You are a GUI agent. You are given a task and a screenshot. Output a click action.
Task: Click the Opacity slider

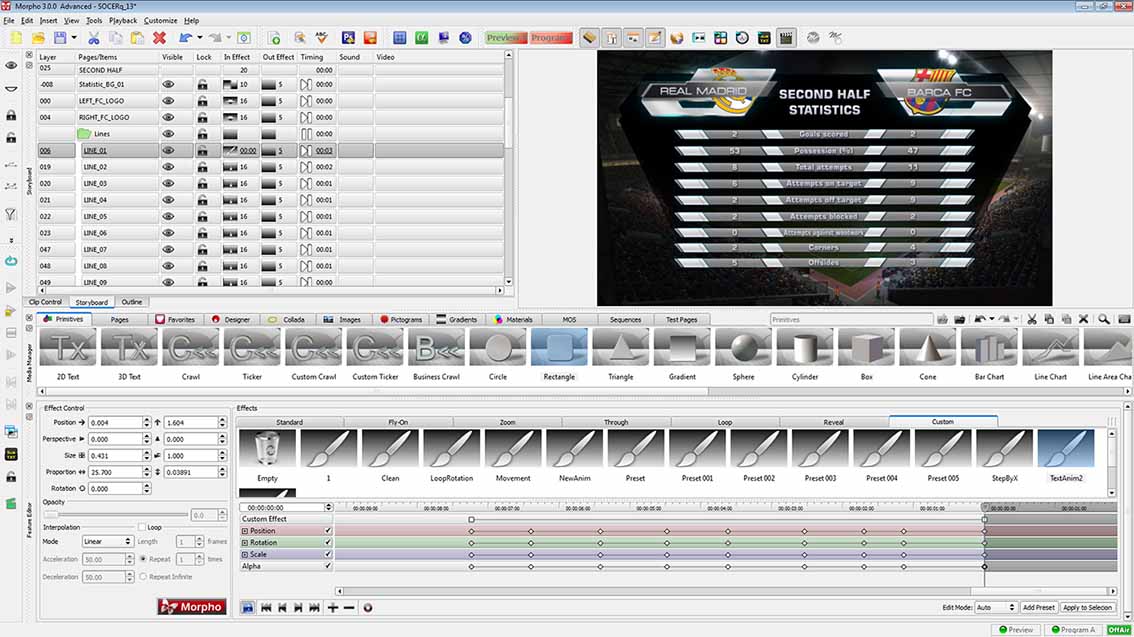[x=116, y=515]
